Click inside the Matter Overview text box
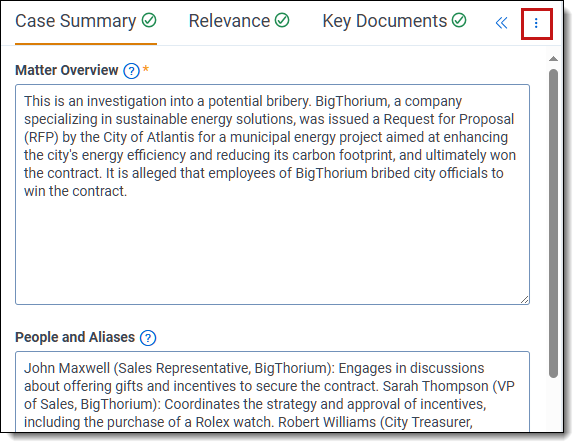This screenshot has height=445, width=576. point(272,194)
